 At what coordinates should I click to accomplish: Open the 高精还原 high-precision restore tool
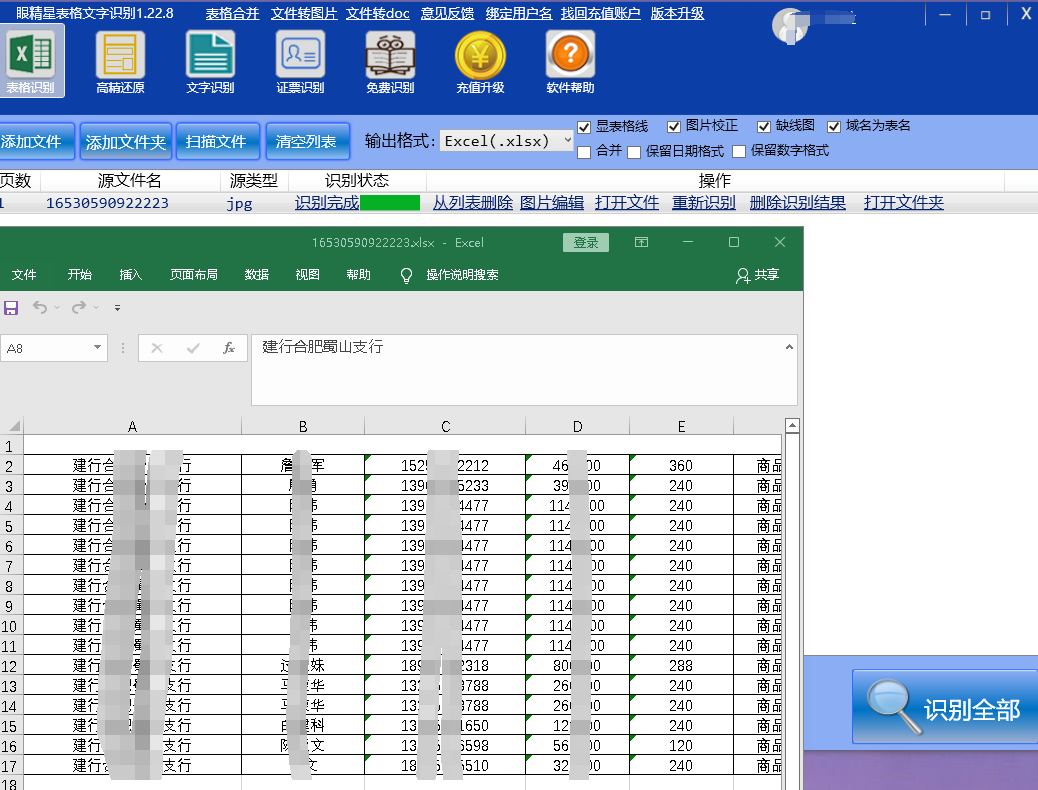120,62
